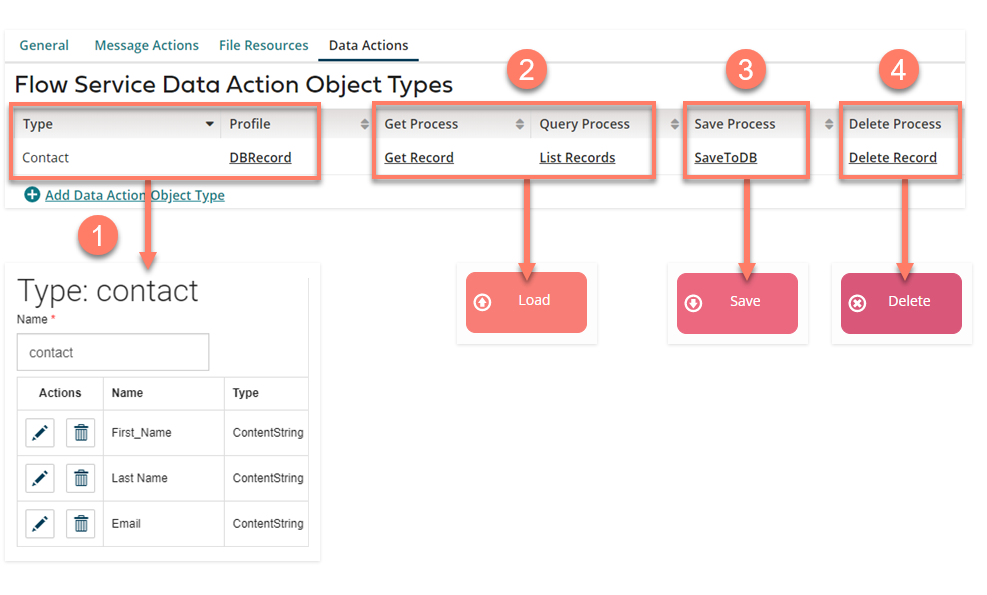Delete the Email field via trash icon
987x595 pixels.
click(81, 523)
